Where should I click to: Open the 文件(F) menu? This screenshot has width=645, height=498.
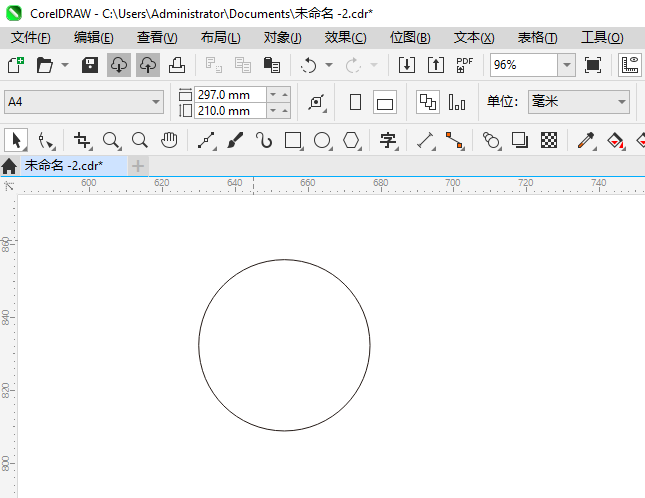click(x=31, y=38)
